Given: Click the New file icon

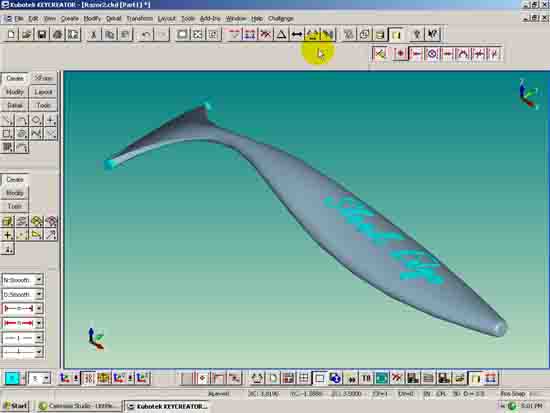Looking at the screenshot, I should (11, 34).
